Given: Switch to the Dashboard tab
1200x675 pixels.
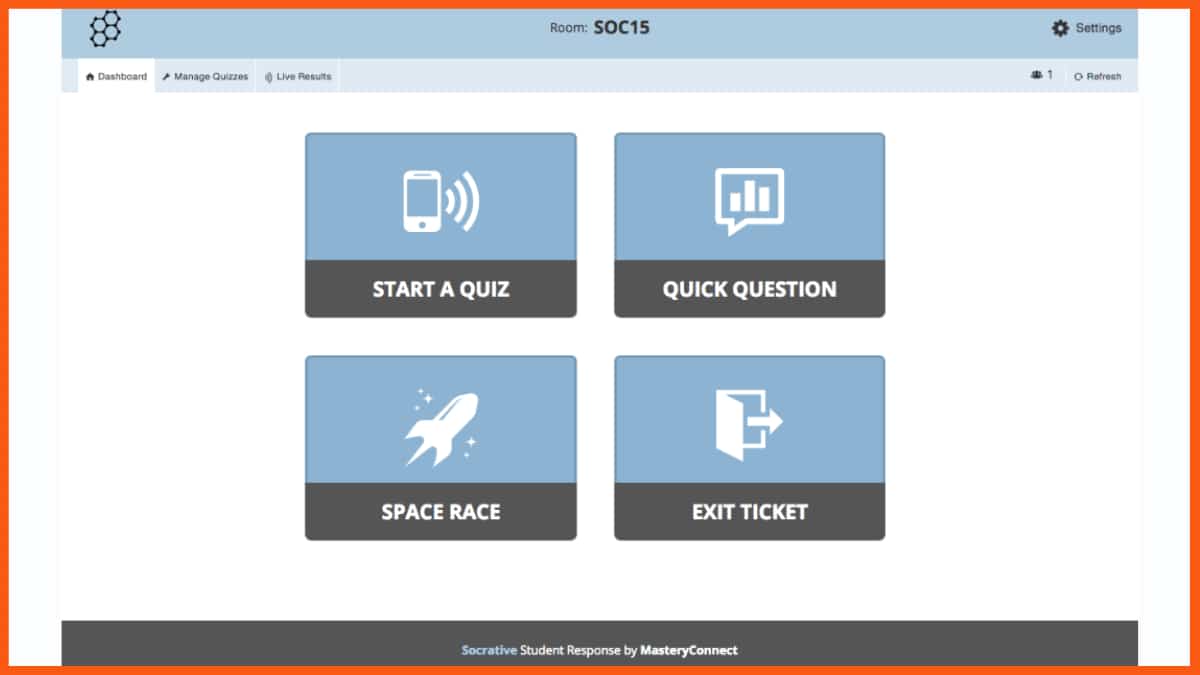Looking at the screenshot, I should pos(116,76).
